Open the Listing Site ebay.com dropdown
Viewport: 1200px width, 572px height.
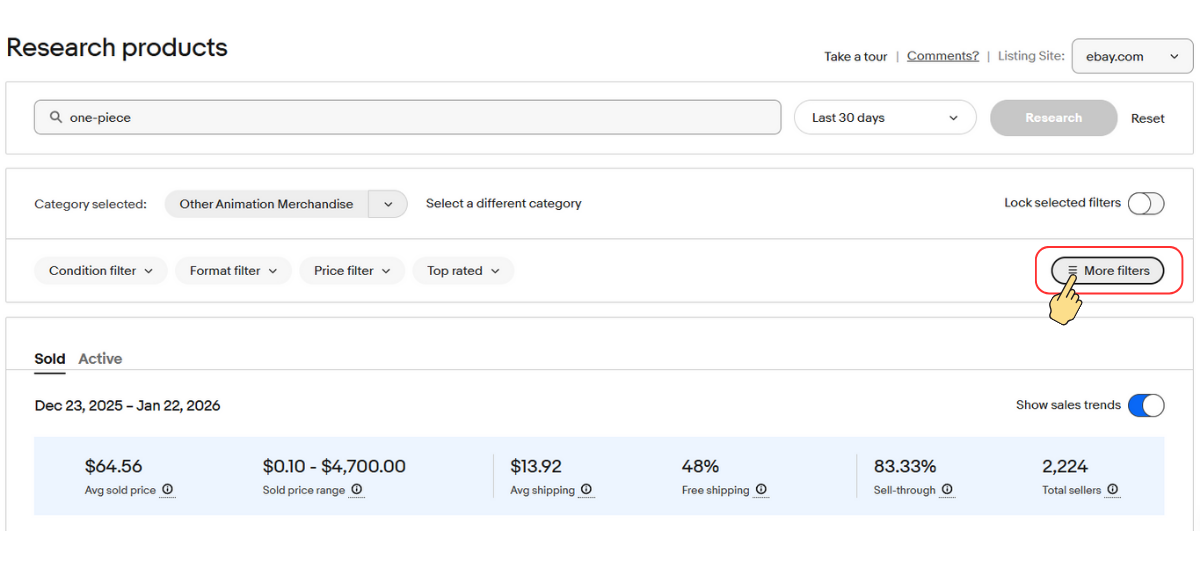(x=1132, y=57)
